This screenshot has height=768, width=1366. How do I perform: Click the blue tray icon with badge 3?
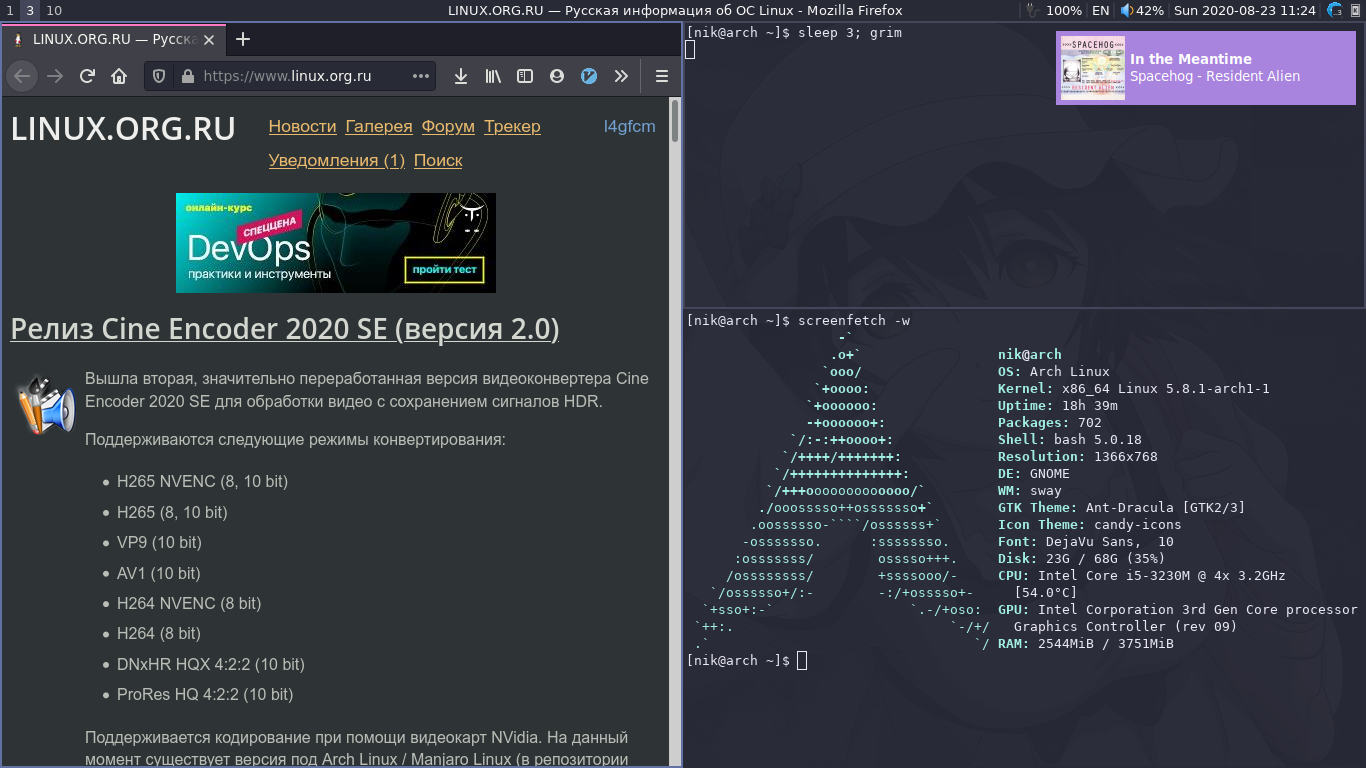click(x=1335, y=10)
